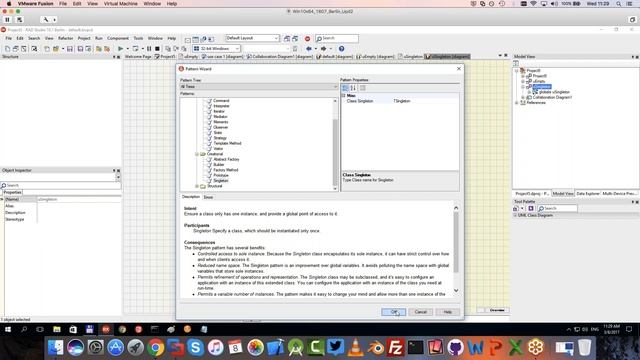Click the Stop (black square) toolbar icon
Screen dimensions: 640x360
(x=157, y=49)
